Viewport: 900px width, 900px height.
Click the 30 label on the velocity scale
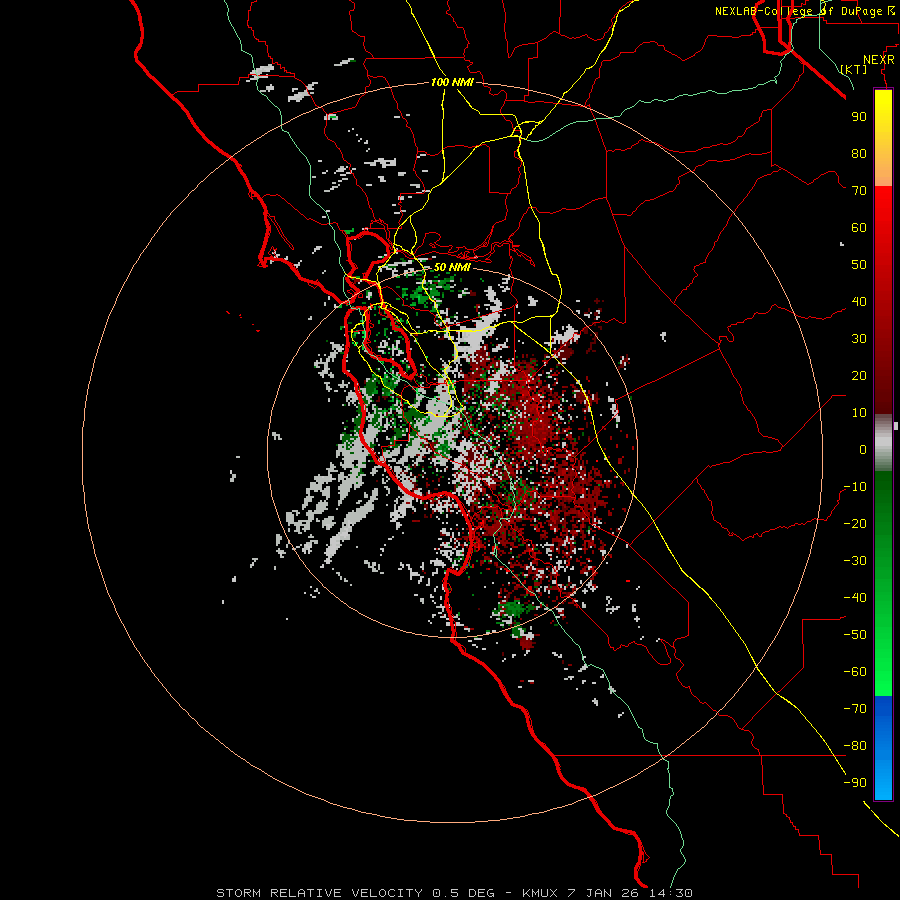[x=859, y=339]
